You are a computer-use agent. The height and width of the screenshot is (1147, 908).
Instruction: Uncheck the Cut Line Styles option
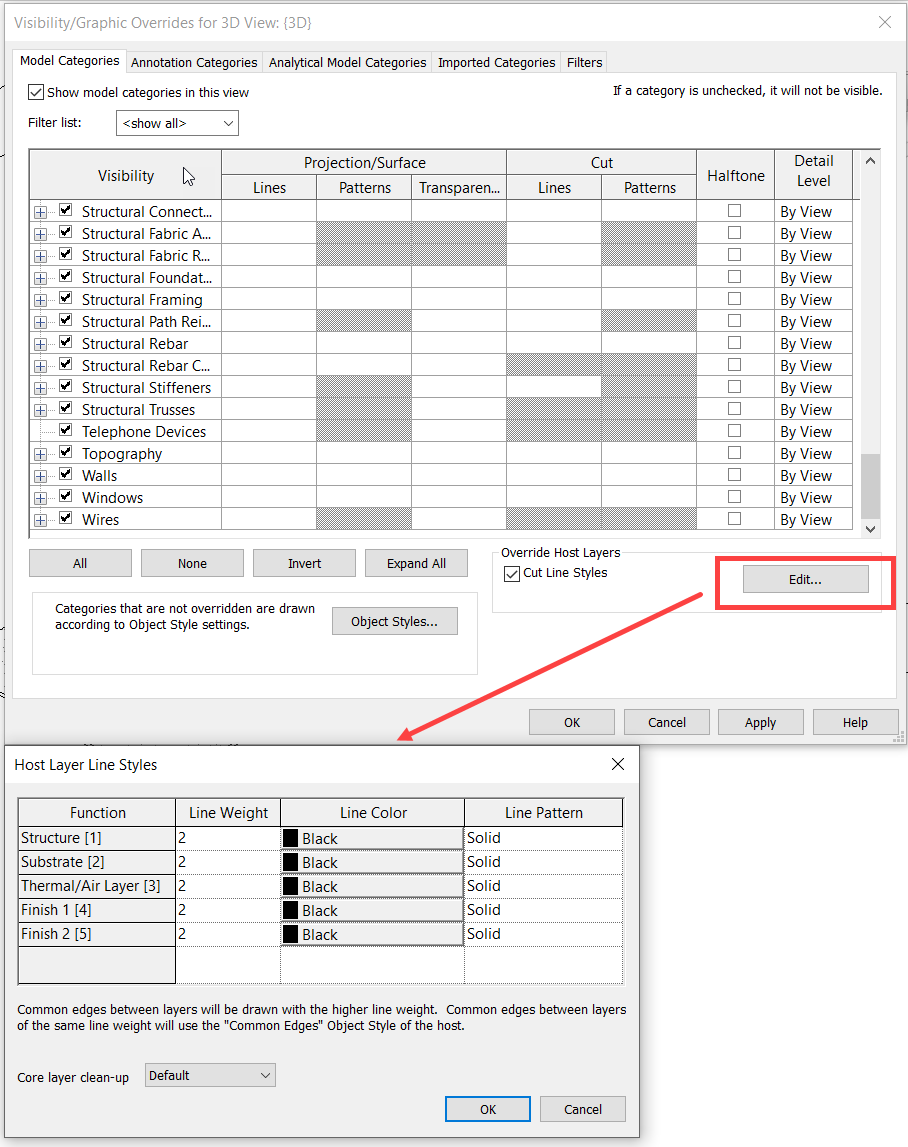click(512, 573)
